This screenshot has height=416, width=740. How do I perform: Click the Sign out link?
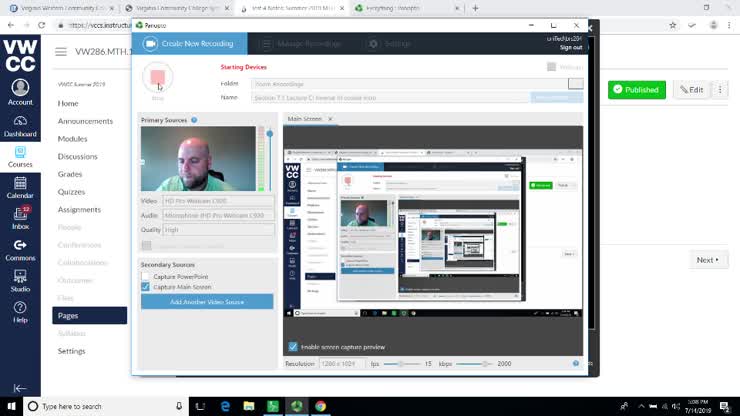570,47
